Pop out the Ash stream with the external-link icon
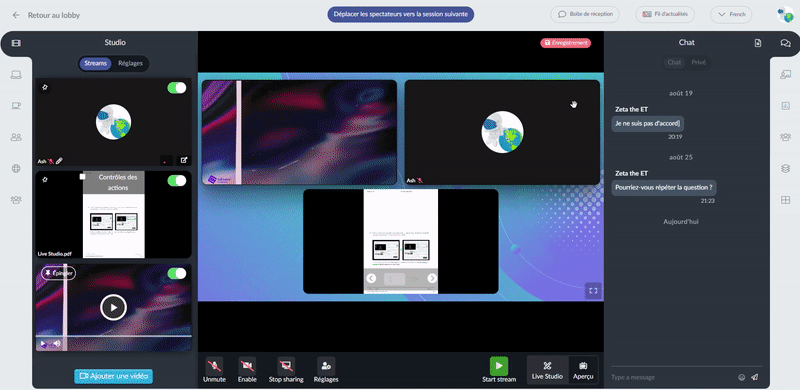This screenshot has width=800, height=390. pyautogui.click(x=184, y=160)
